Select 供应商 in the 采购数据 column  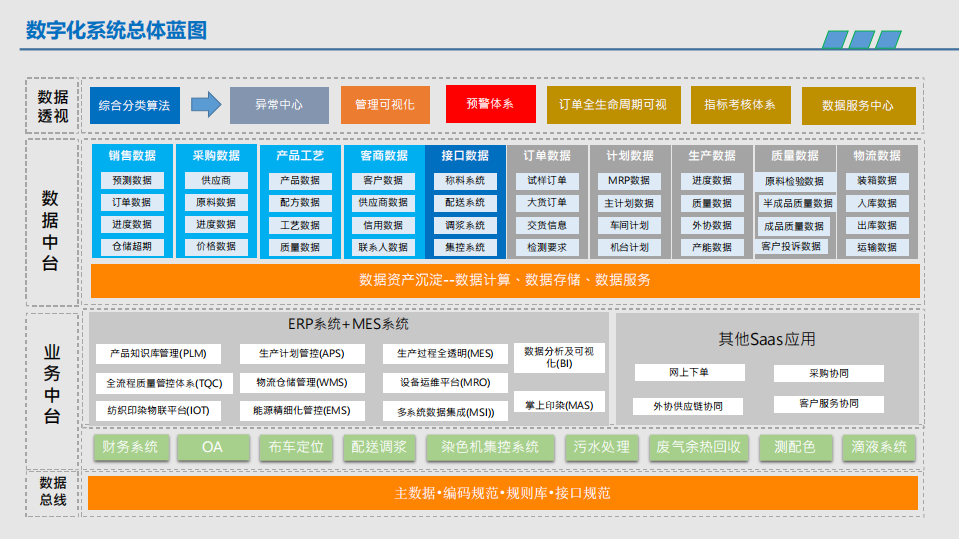tap(216, 181)
